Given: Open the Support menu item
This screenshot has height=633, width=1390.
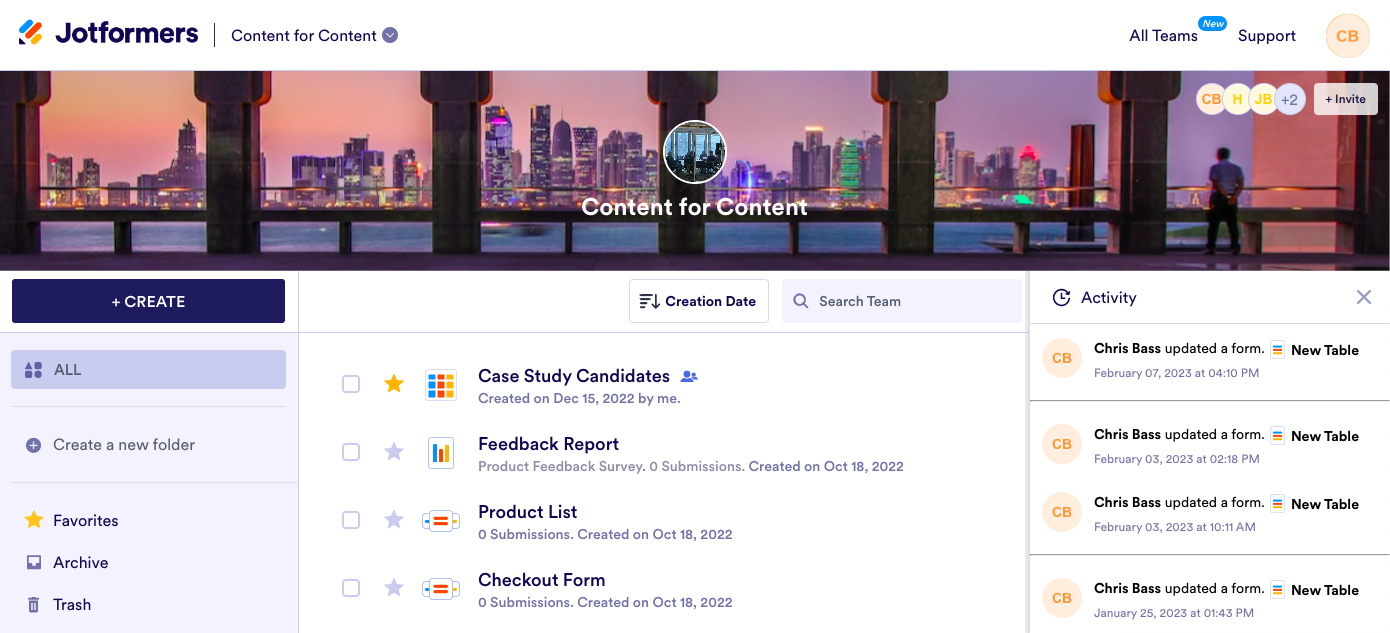Looking at the screenshot, I should pos(1266,36).
